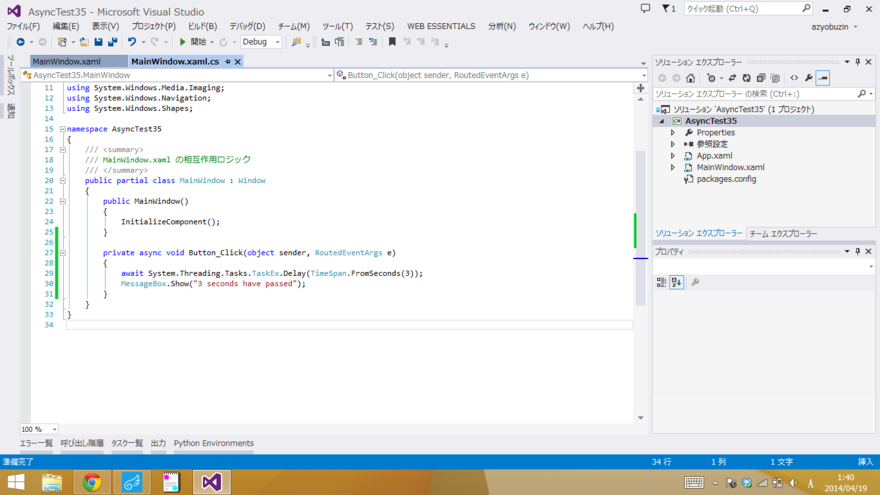The width and height of the screenshot is (880, 495).
Task: Click the Open File folder icon
Action: tap(84, 42)
